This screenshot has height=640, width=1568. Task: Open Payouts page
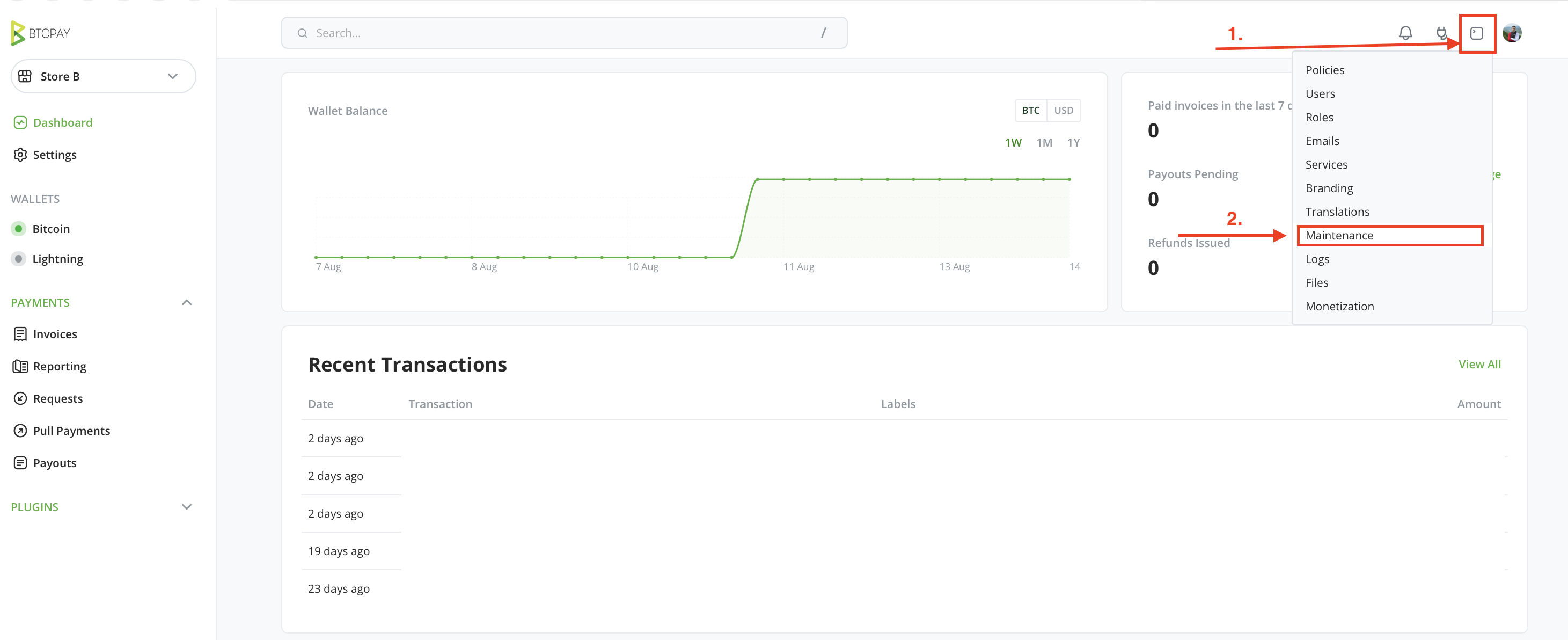tap(55, 463)
